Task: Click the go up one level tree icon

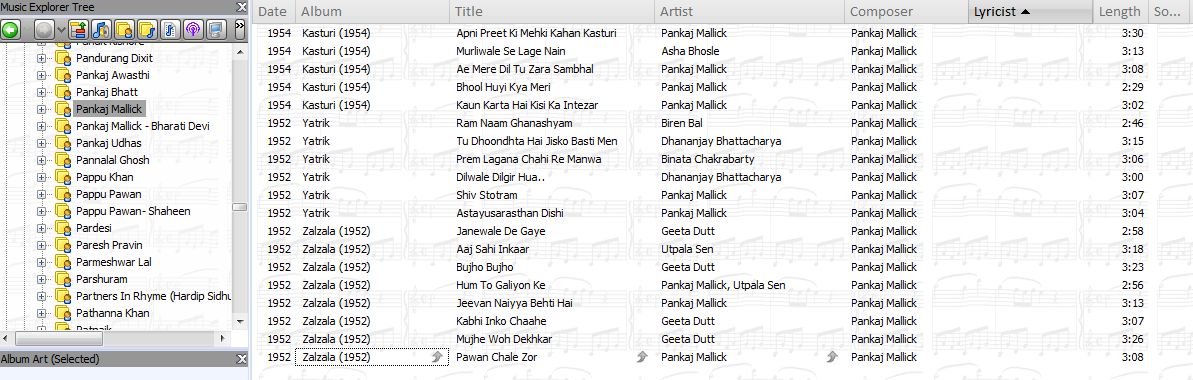Action: point(78,30)
